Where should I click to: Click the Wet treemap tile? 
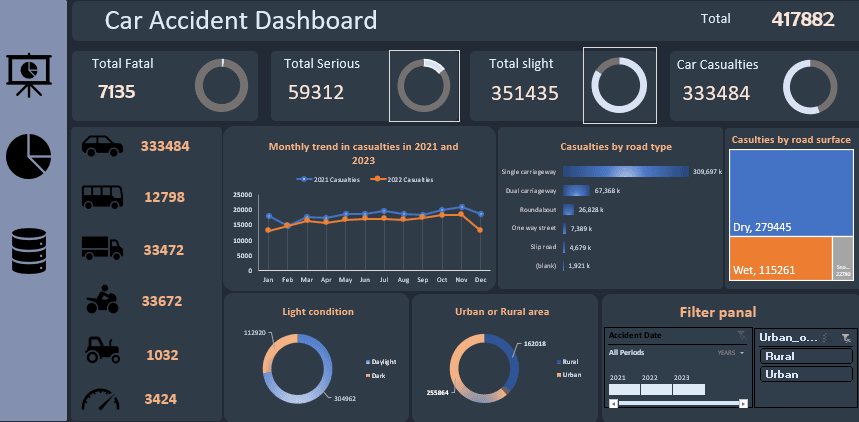[781, 259]
